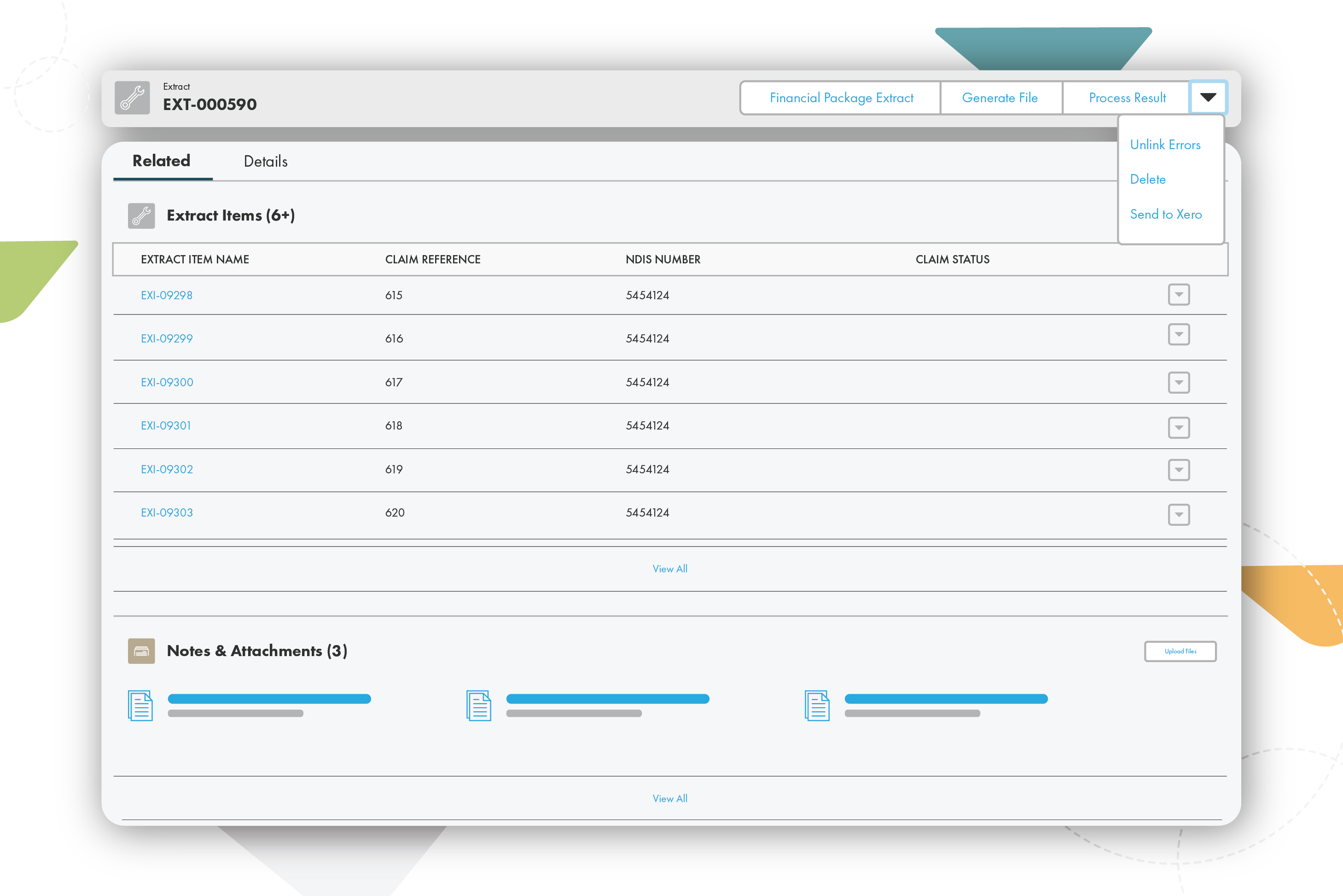1343x896 pixels.
Task: Click the Extract wrench icon in header
Action: 132,98
